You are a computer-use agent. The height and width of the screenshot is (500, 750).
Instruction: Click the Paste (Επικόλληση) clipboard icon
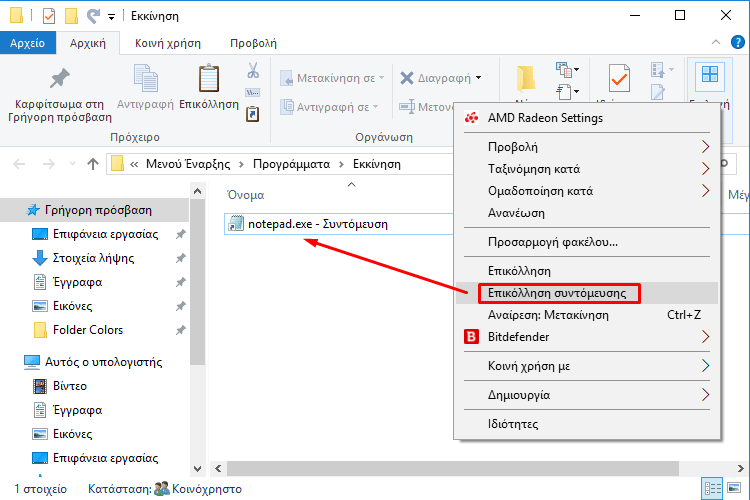[x=209, y=78]
